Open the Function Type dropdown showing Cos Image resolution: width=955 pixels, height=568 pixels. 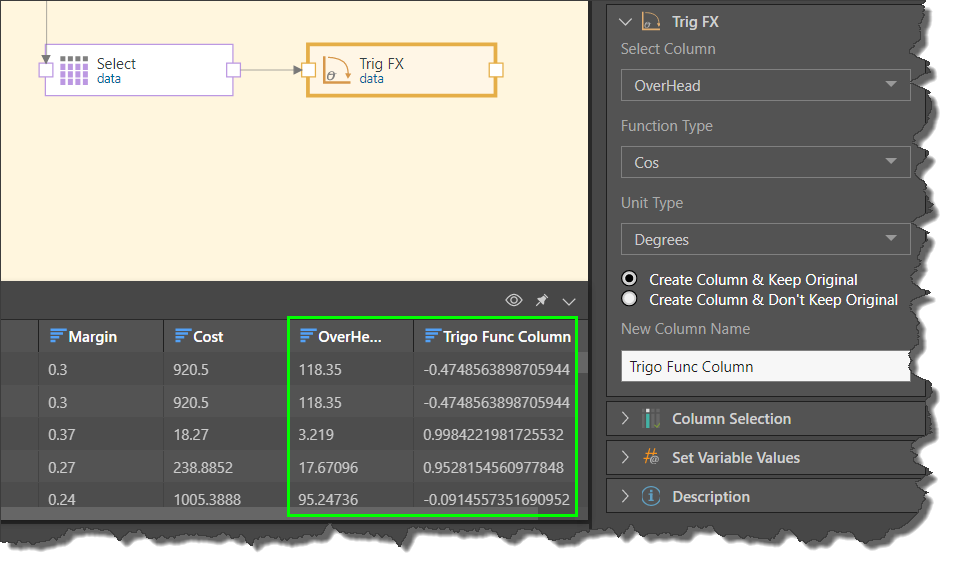765,162
